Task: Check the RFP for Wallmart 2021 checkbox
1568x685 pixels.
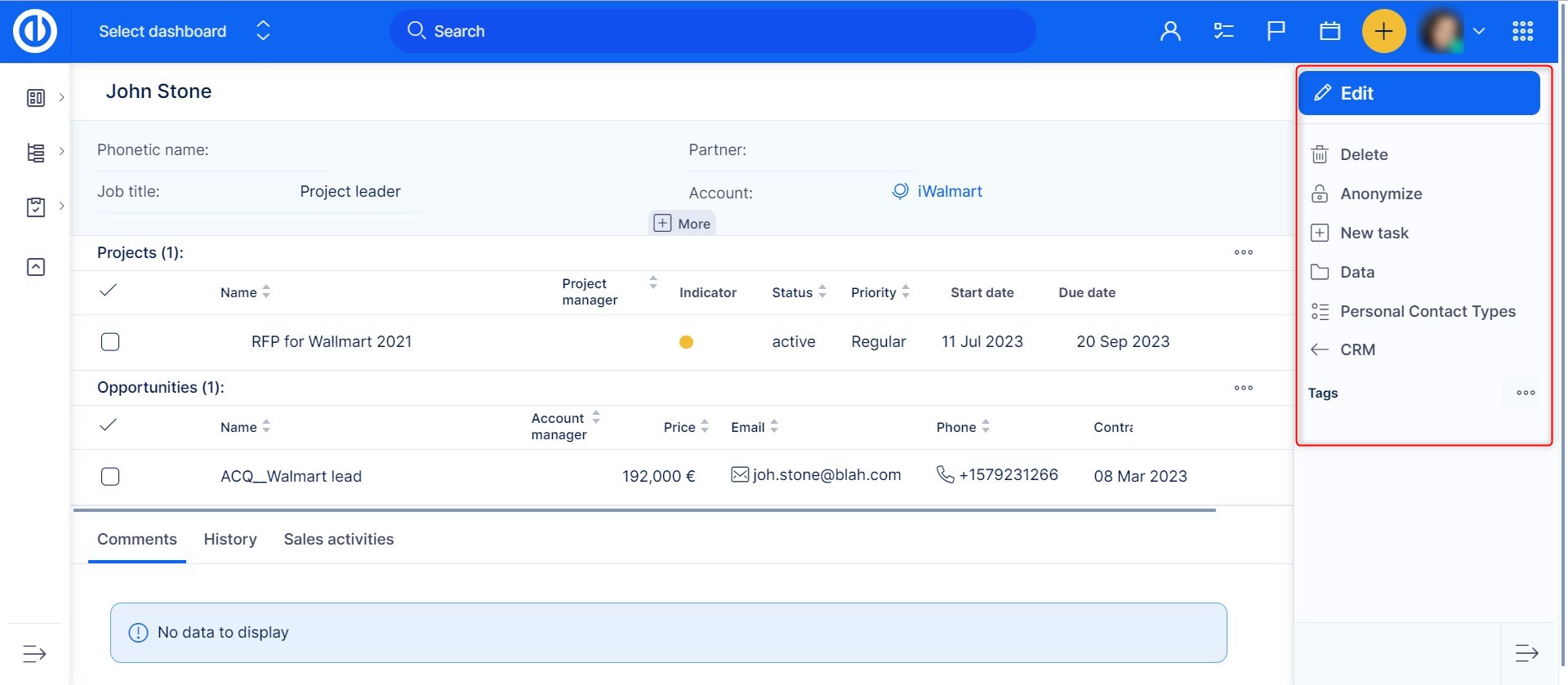Action: pyautogui.click(x=110, y=342)
